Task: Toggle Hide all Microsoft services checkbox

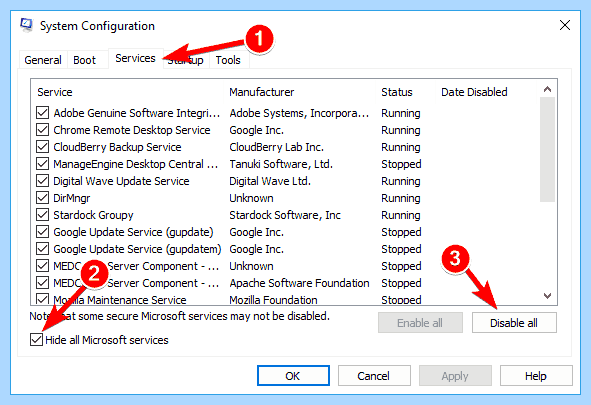Action: tap(36, 340)
